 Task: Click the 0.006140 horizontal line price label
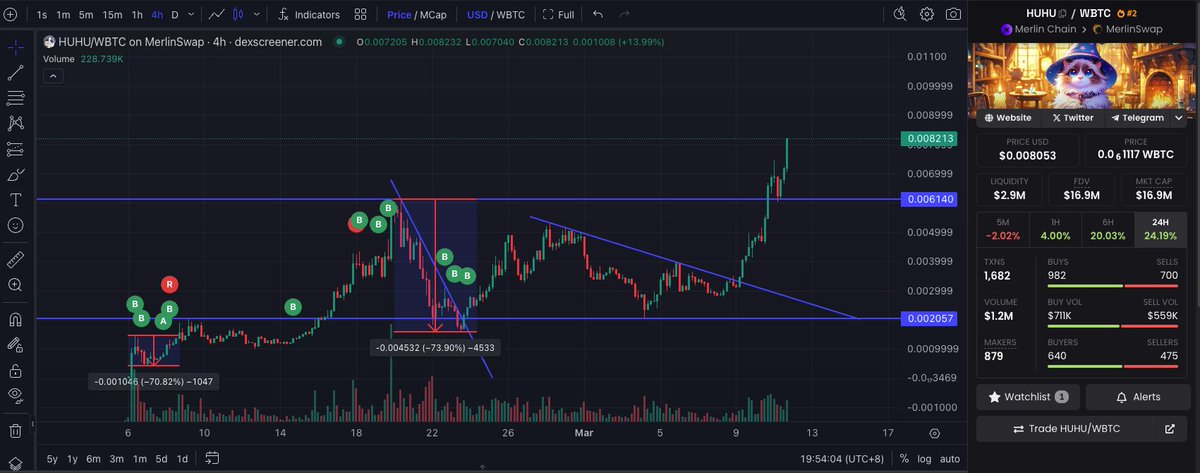[930, 200]
